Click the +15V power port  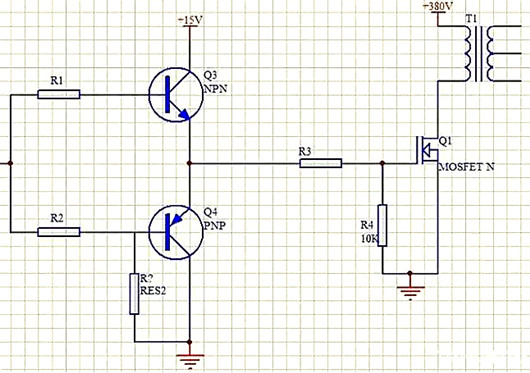point(190,22)
